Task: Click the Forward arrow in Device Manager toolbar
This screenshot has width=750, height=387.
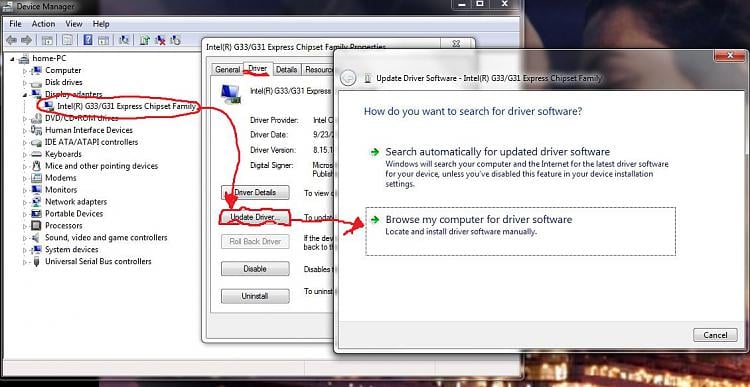Action: (x=26, y=40)
